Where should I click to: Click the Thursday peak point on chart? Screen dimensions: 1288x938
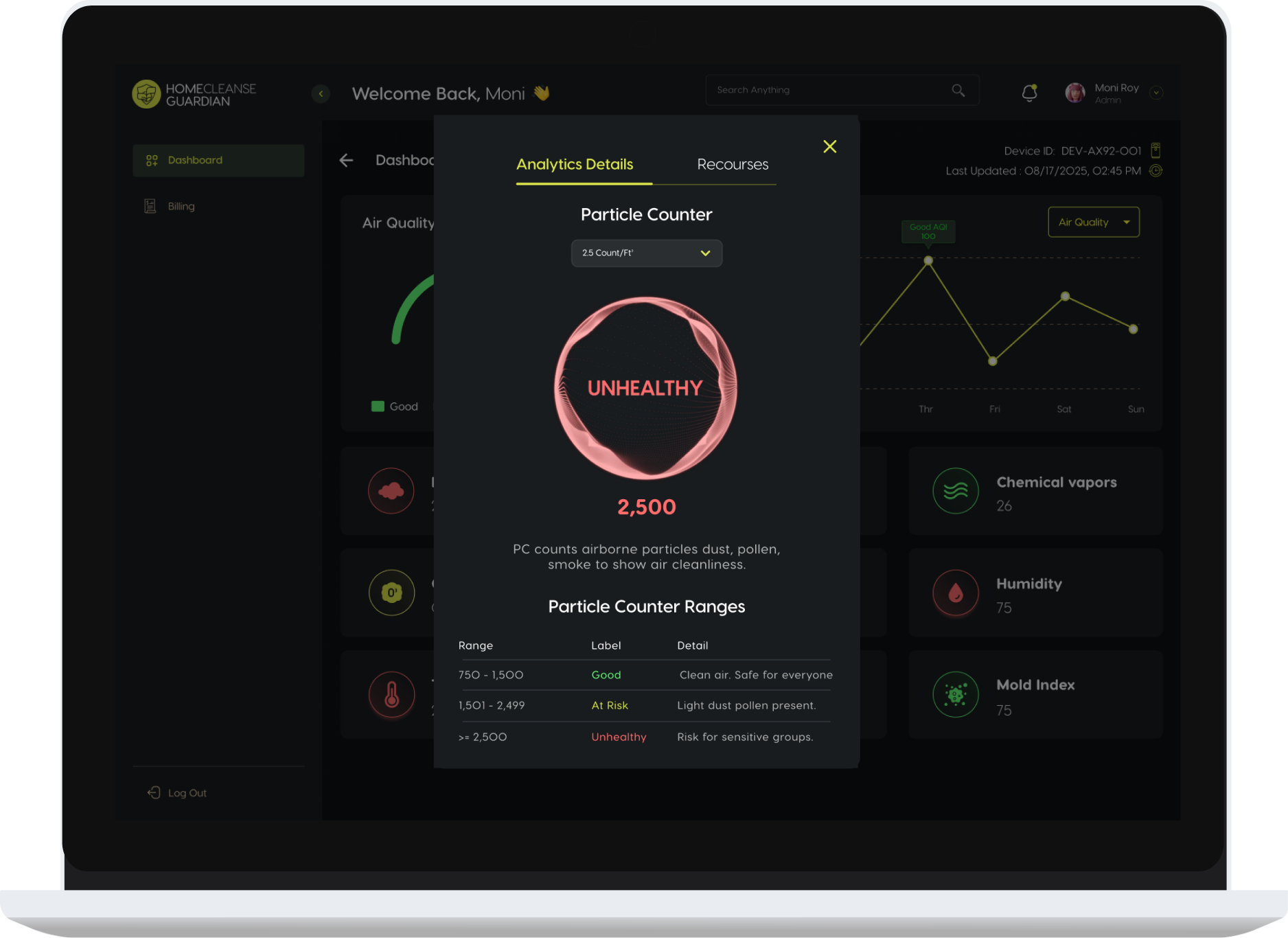(x=928, y=261)
